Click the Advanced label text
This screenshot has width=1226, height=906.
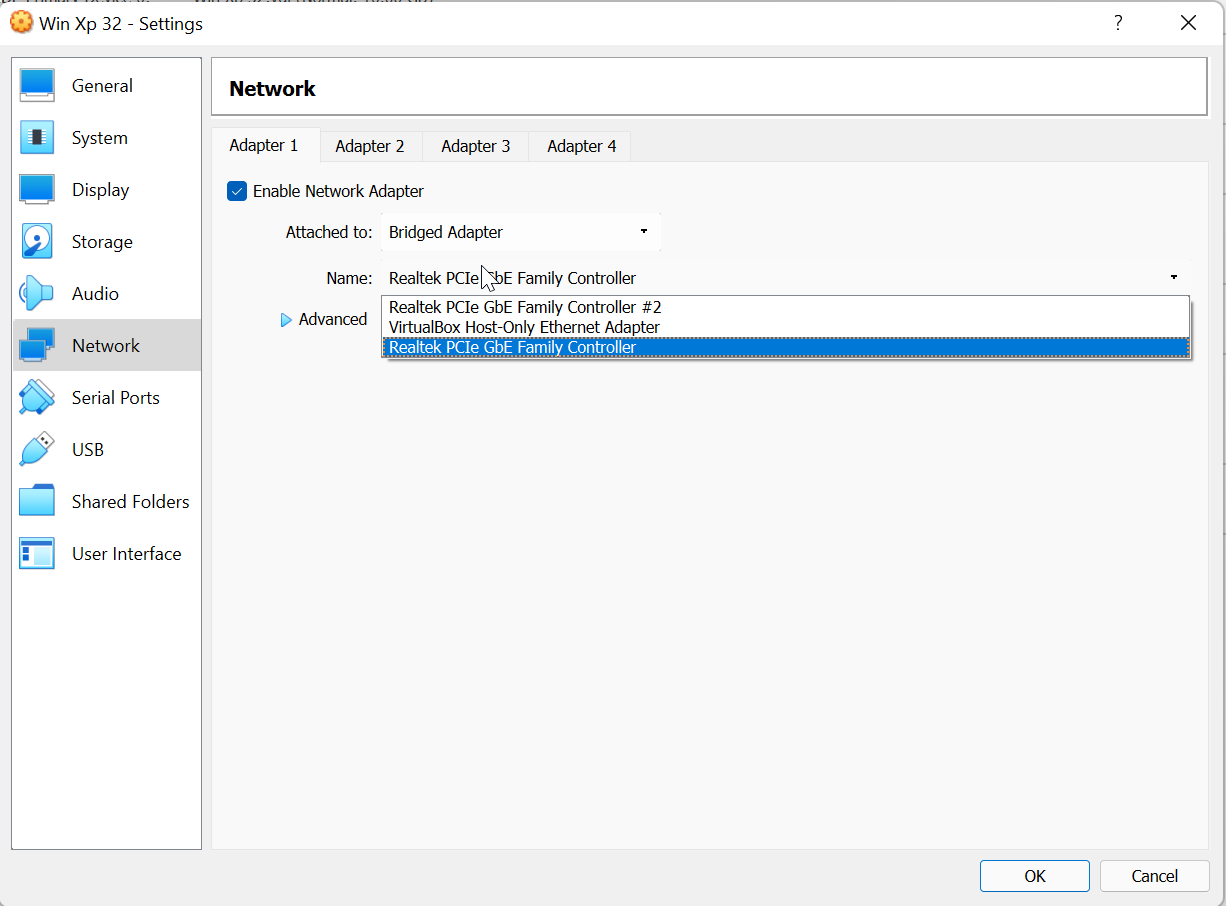(333, 319)
